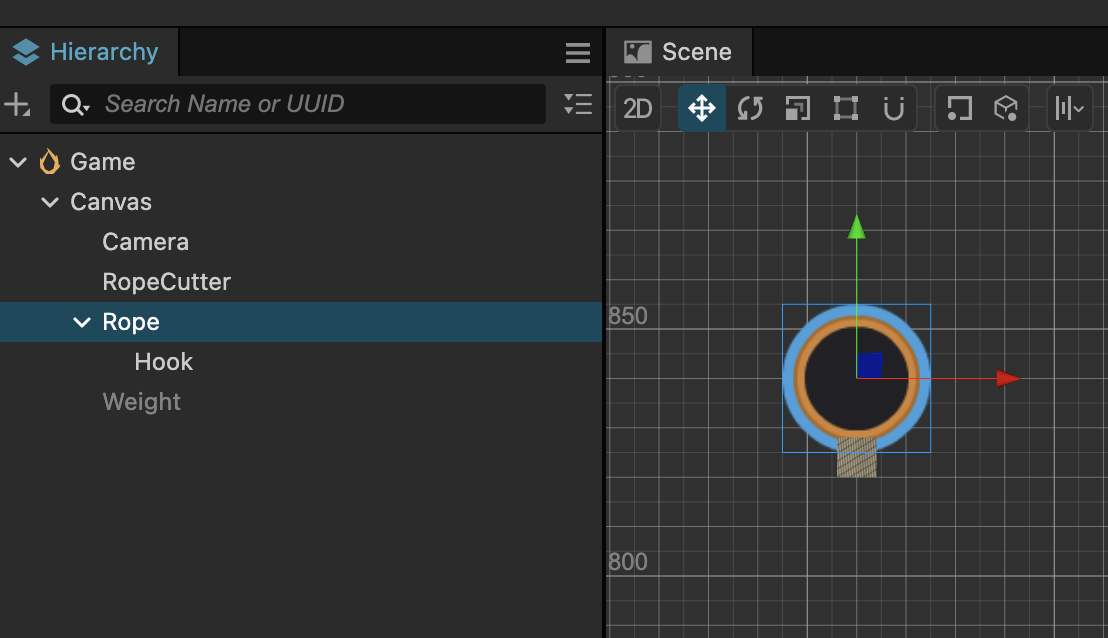Select the Rect transform tool

pyautogui.click(x=846, y=108)
